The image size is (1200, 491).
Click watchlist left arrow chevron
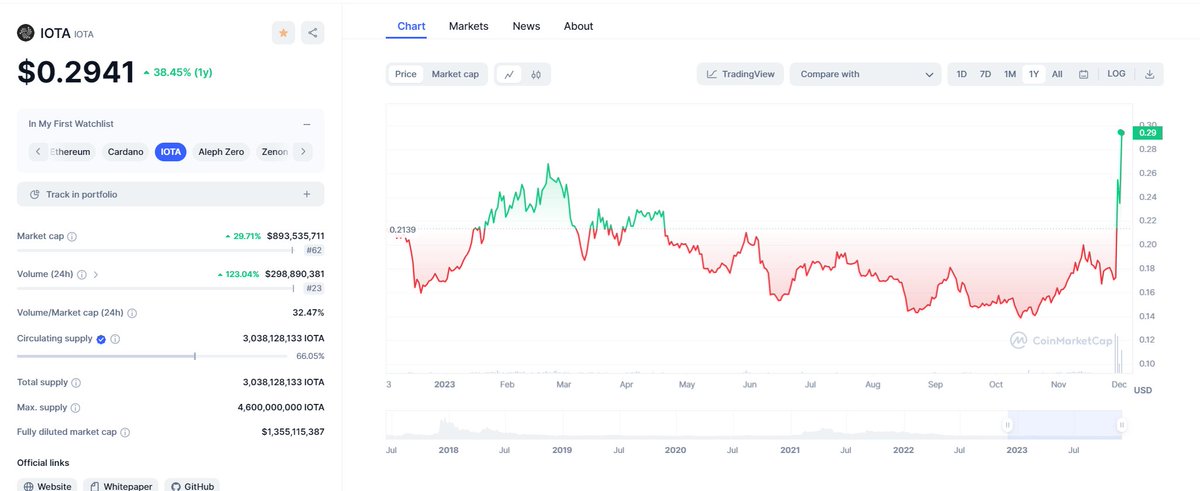click(38, 152)
